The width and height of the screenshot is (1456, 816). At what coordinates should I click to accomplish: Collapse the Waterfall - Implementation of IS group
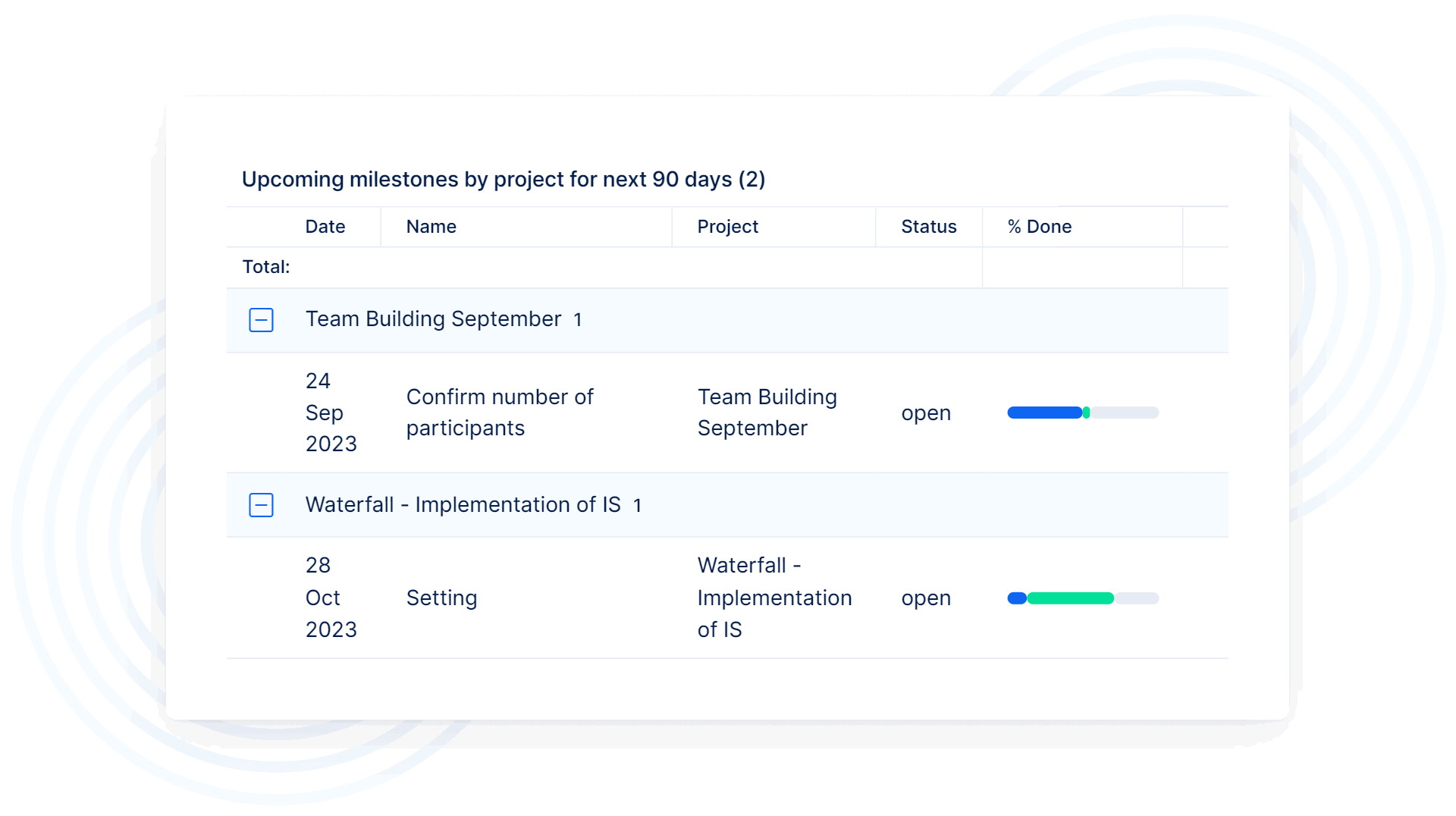(x=261, y=505)
